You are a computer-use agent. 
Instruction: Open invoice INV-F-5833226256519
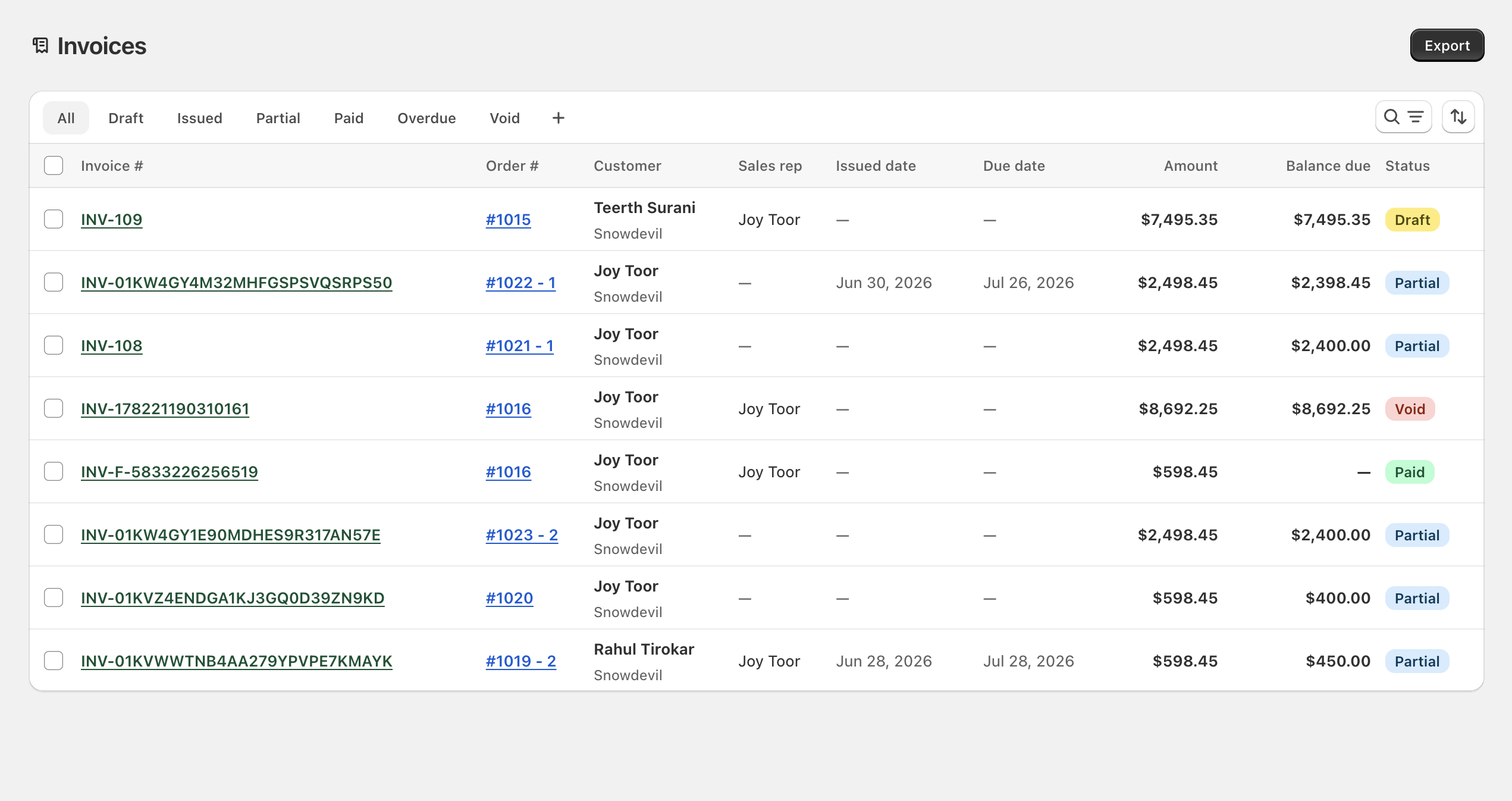(170, 472)
